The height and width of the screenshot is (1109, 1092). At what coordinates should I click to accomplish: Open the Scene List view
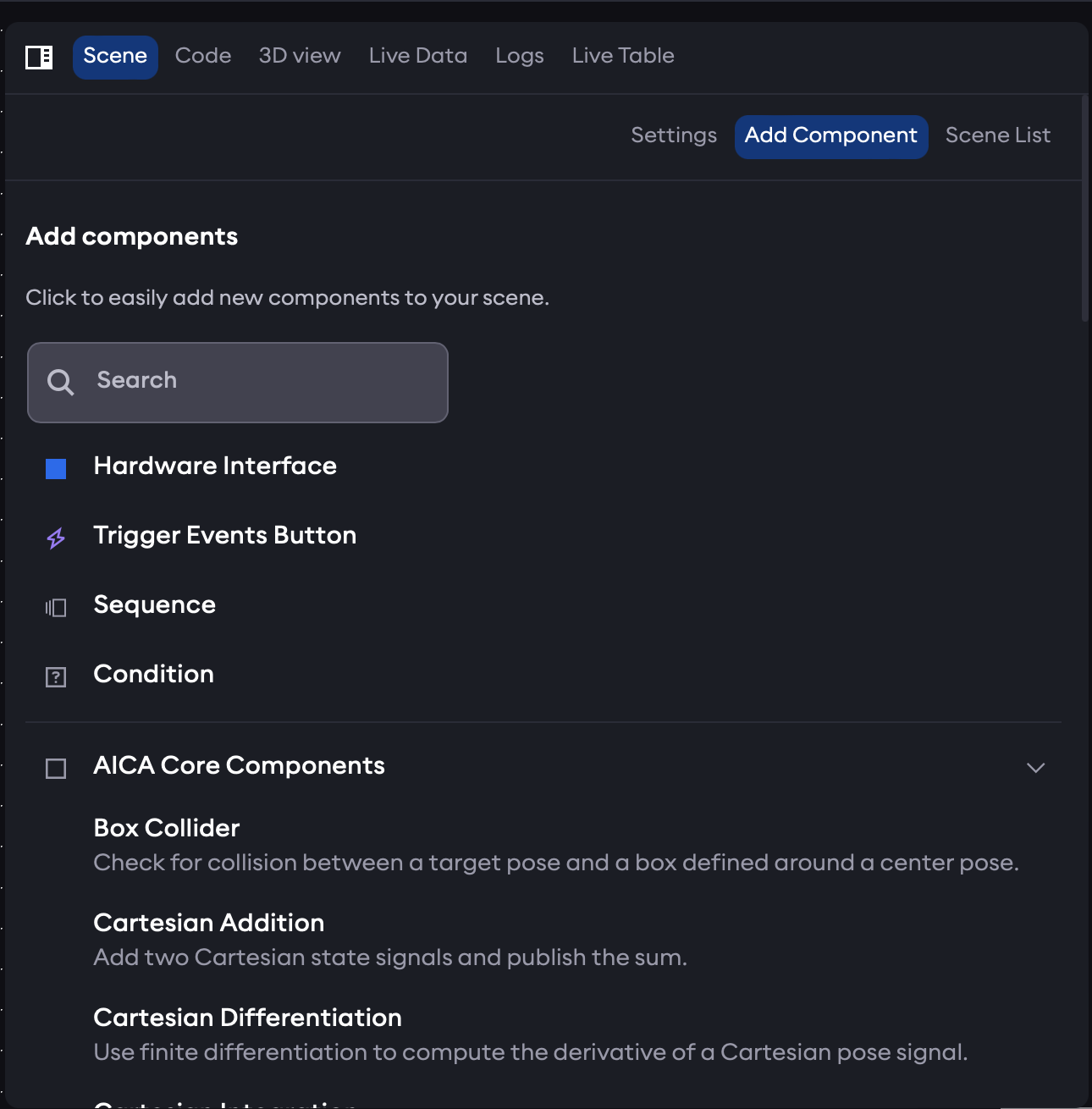click(997, 135)
